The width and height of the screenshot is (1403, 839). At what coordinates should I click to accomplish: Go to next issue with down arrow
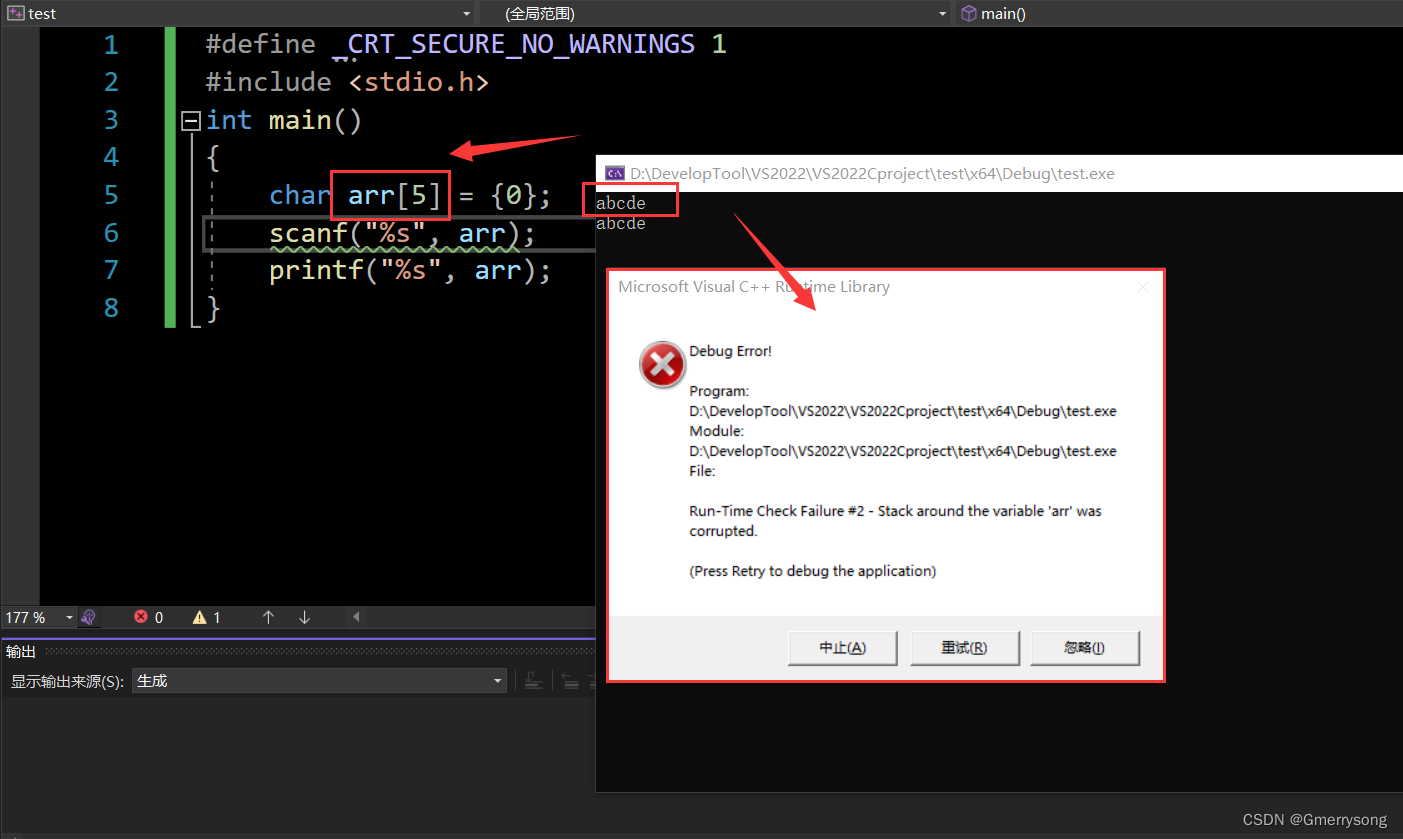coord(304,617)
